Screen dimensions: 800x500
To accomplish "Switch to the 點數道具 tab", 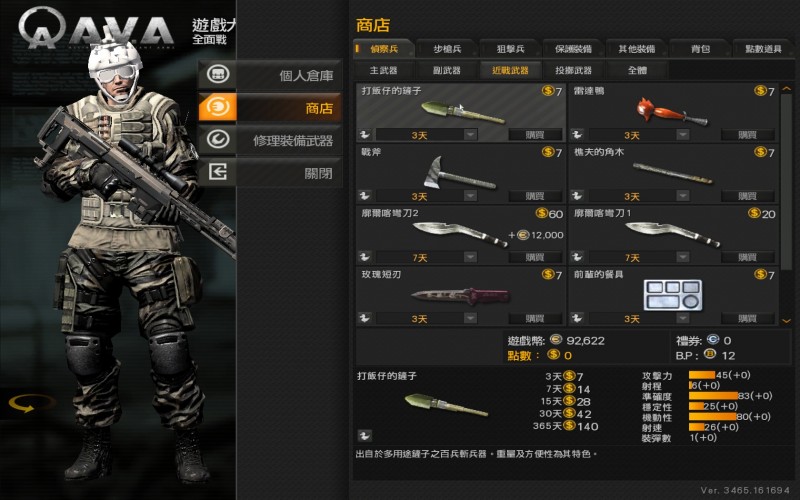I will 764,49.
